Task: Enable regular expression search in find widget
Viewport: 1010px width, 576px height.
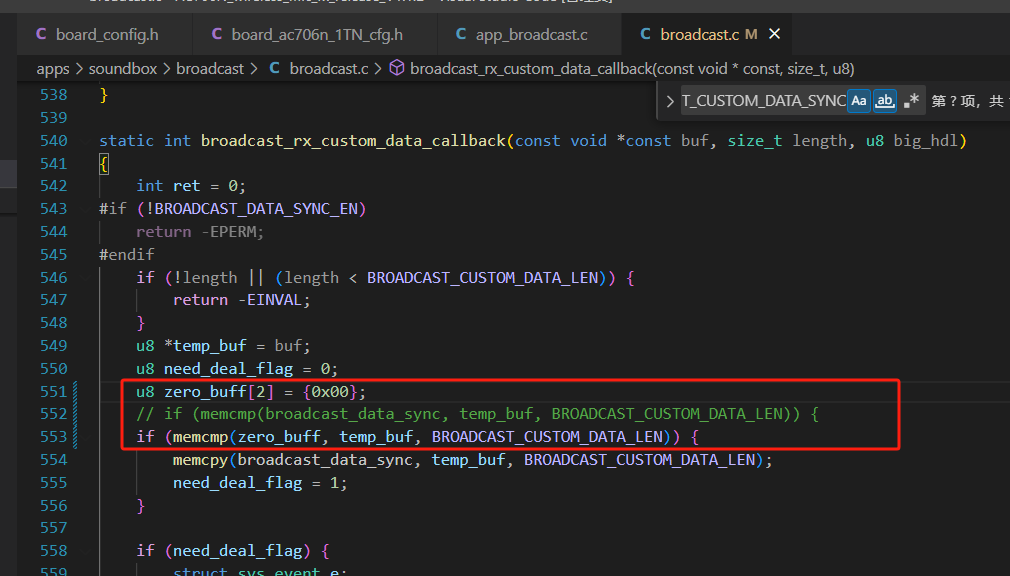Action: pyautogui.click(x=911, y=101)
